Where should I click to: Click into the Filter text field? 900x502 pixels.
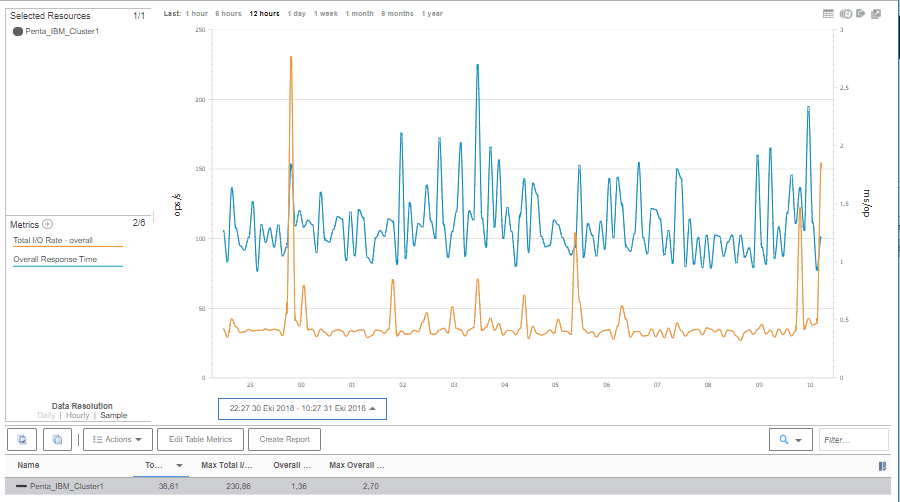pyautogui.click(x=853, y=439)
